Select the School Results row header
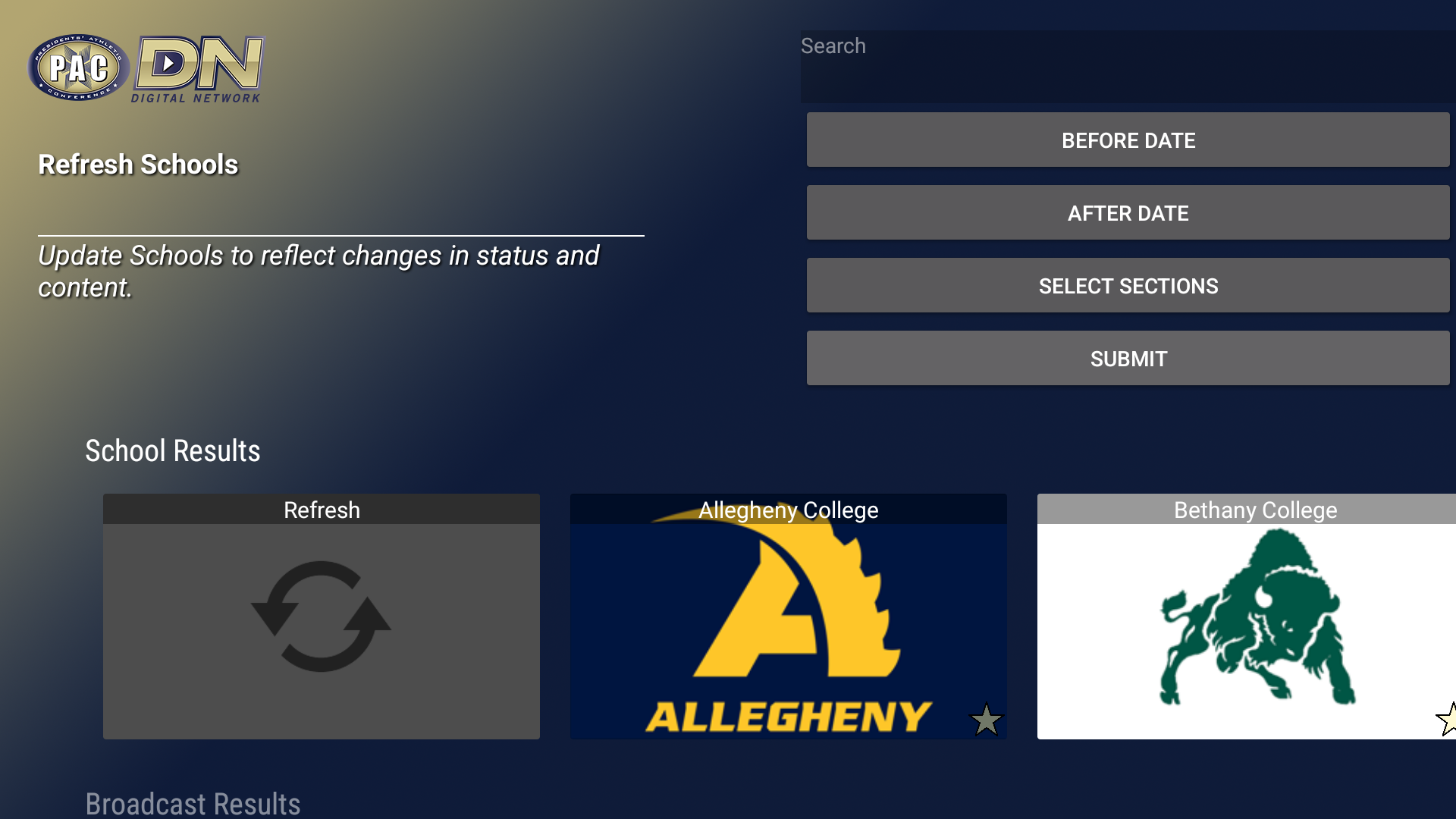1456x819 pixels. tap(173, 451)
